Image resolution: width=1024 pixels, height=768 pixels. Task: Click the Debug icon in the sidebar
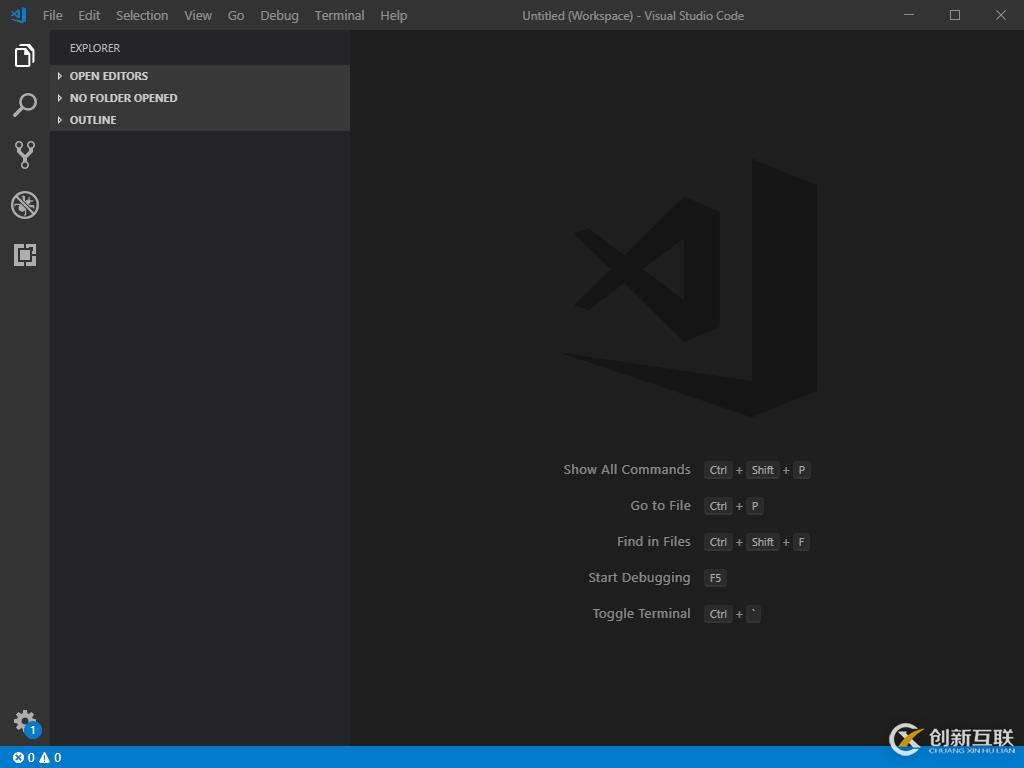[24, 205]
